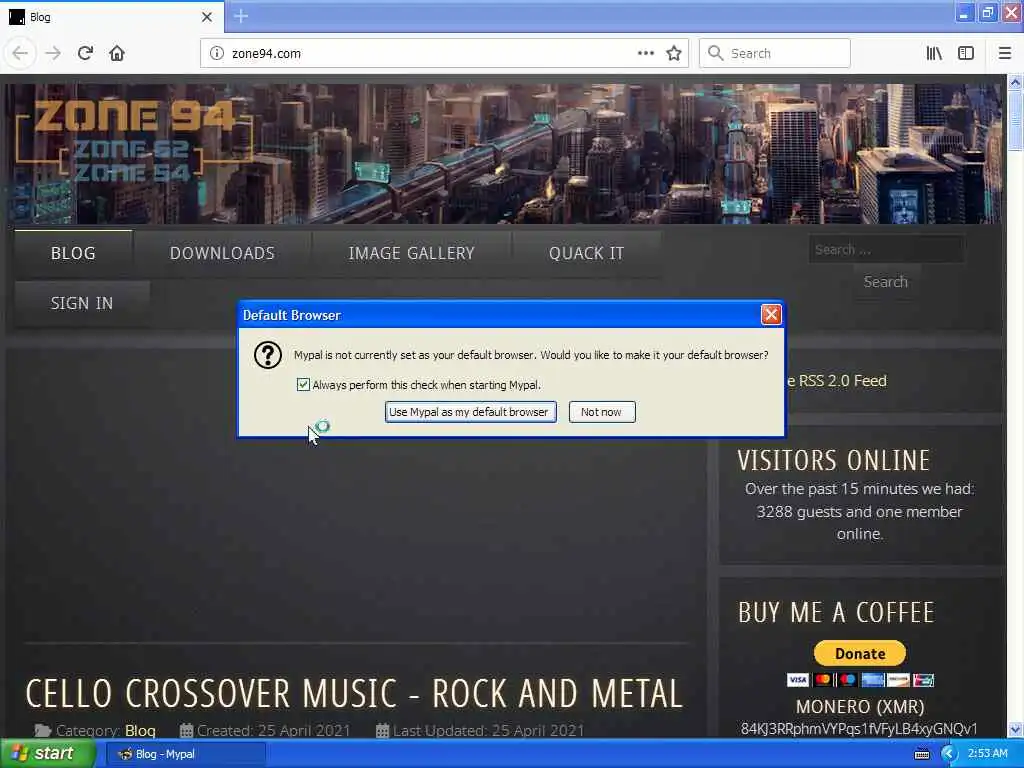Click the payment cards icons strip
The width and height of the screenshot is (1024, 768).
click(x=859, y=680)
